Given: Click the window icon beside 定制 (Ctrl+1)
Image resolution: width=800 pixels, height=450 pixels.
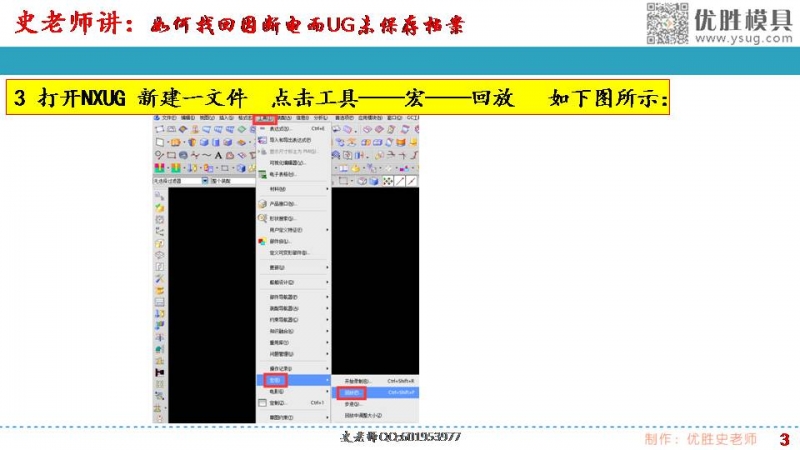Looking at the screenshot, I should (x=262, y=403).
